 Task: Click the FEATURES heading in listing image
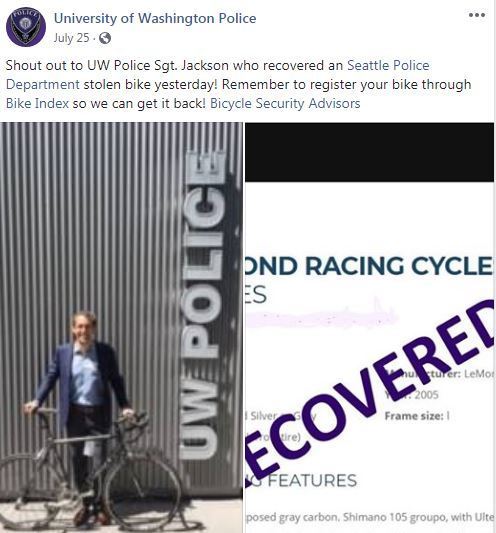click(x=312, y=481)
